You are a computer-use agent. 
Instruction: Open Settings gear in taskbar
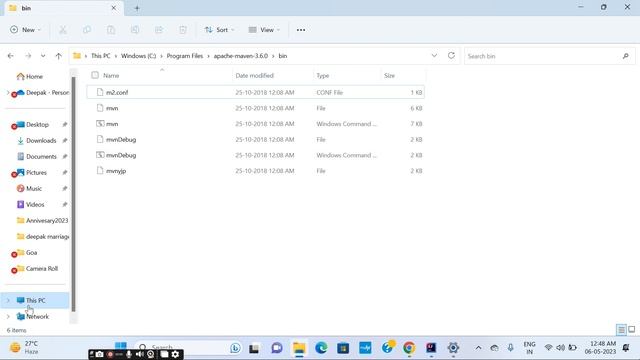pos(453,348)
